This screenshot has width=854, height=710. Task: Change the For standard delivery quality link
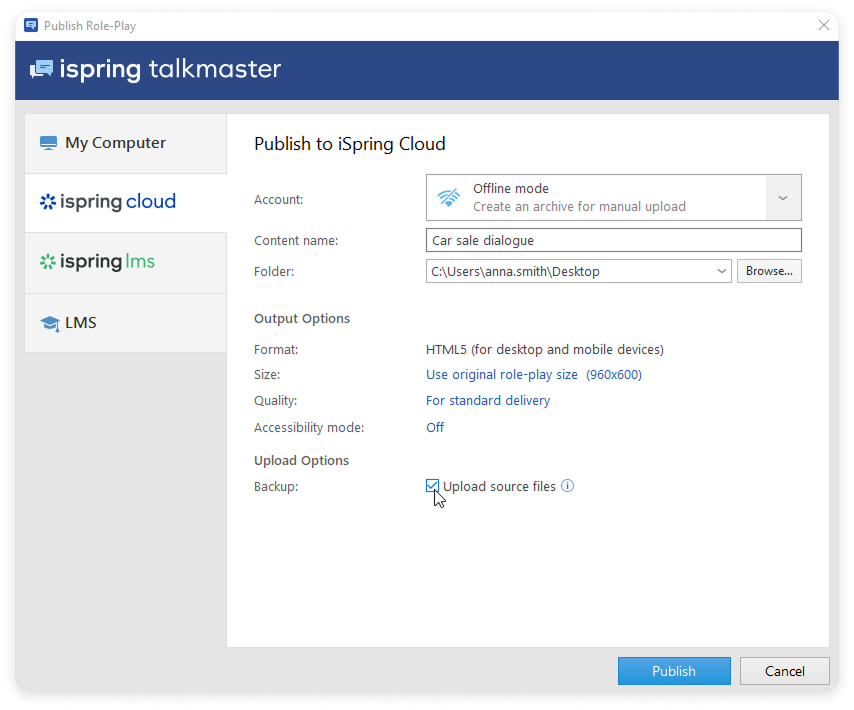coord(488,401)
